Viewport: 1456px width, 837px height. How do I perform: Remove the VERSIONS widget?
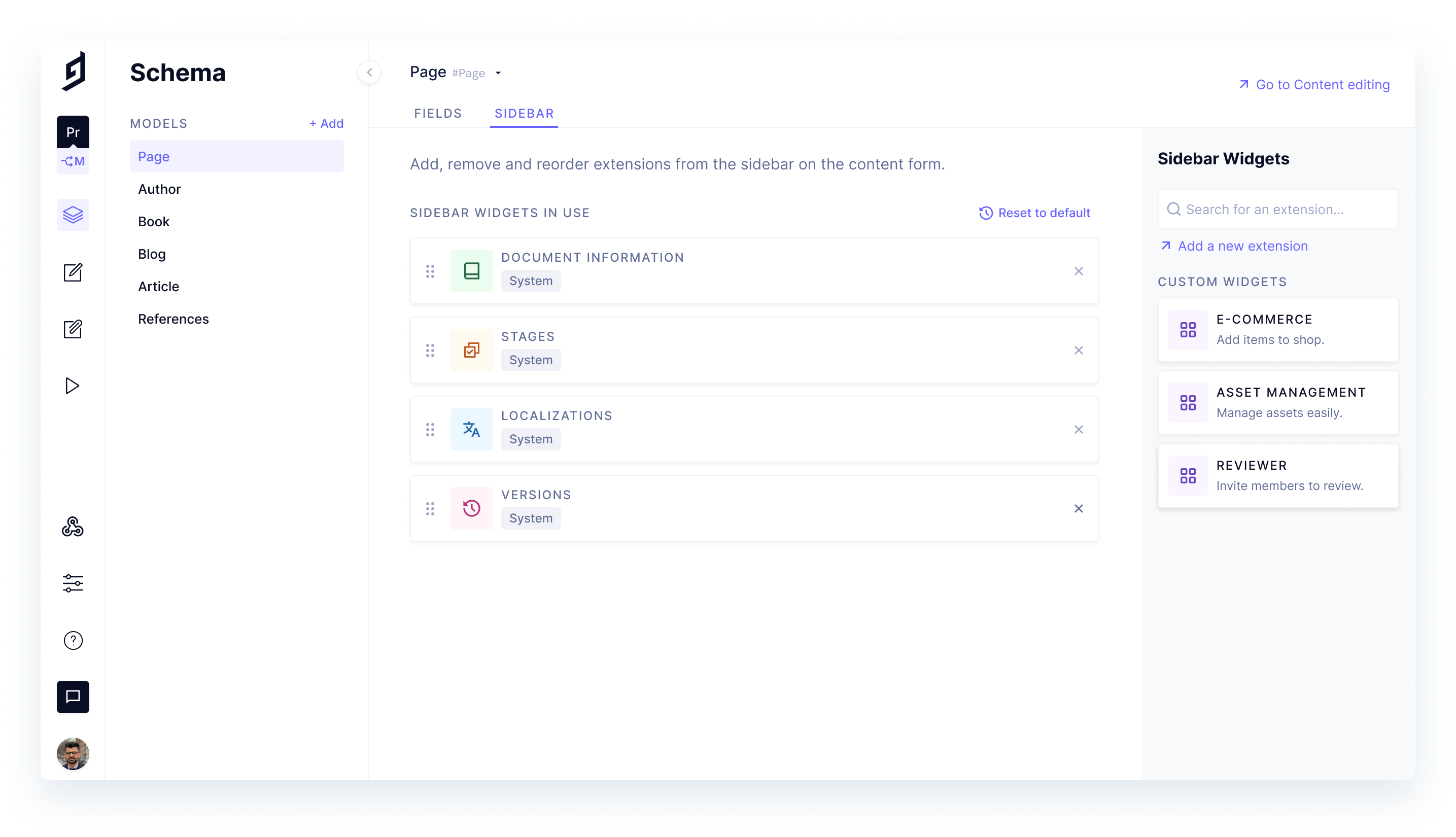pos(1079,508)
